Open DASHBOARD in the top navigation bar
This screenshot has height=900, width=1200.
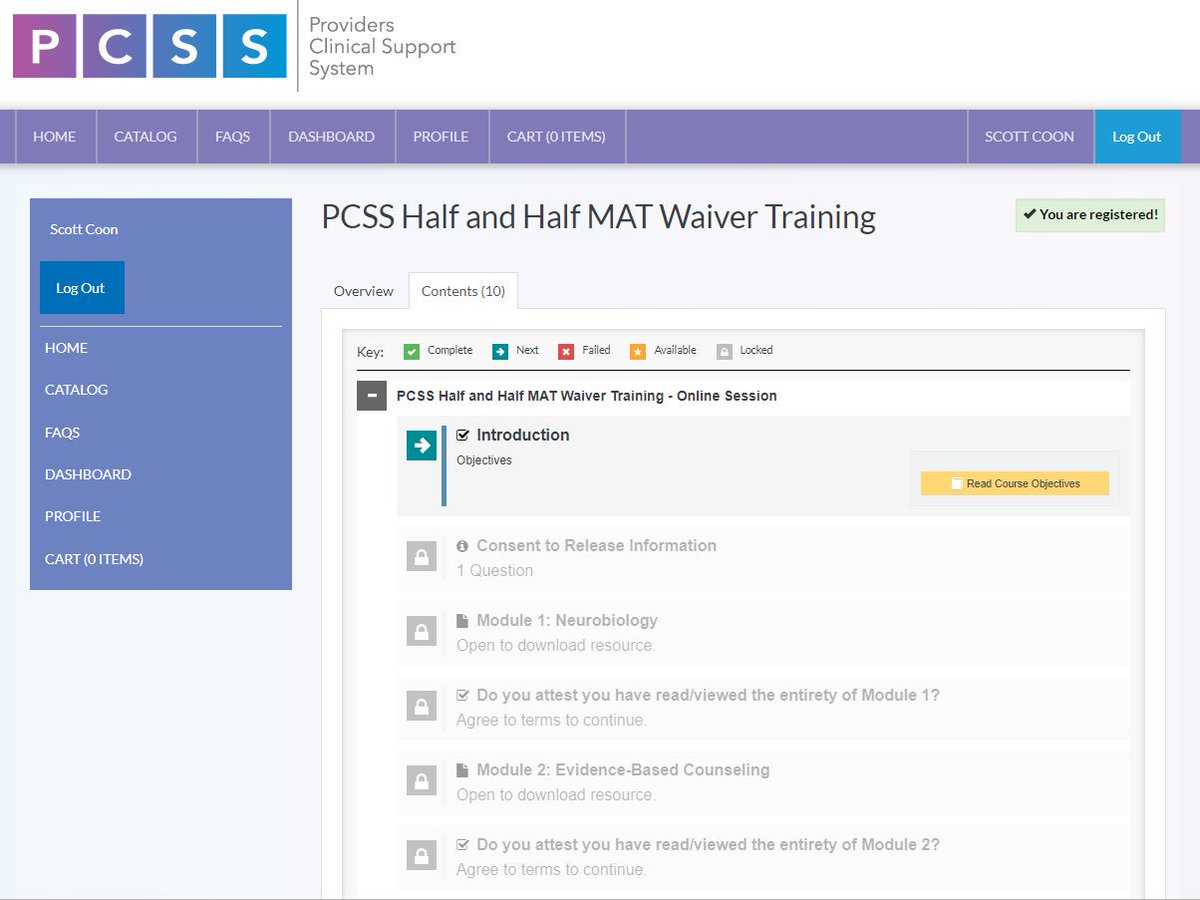(332, 137)
